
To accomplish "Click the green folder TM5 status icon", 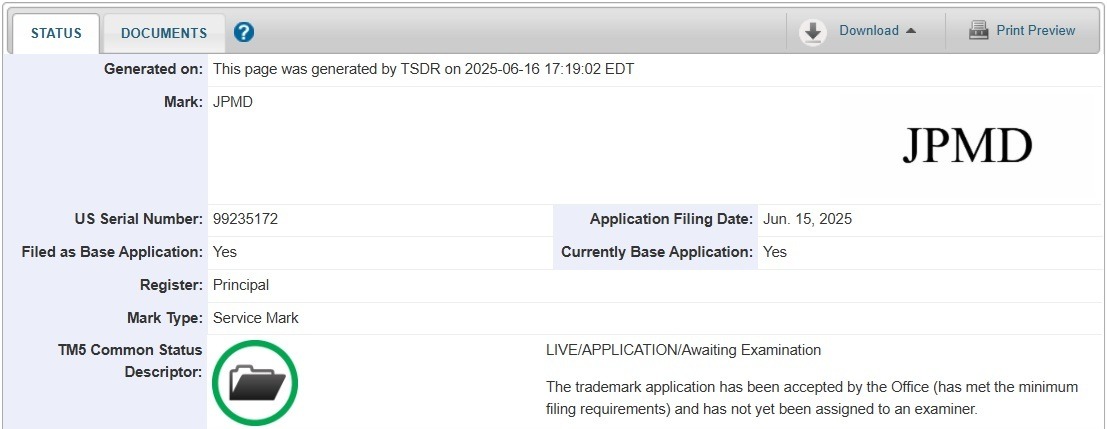I will click(x=255, y=382).
